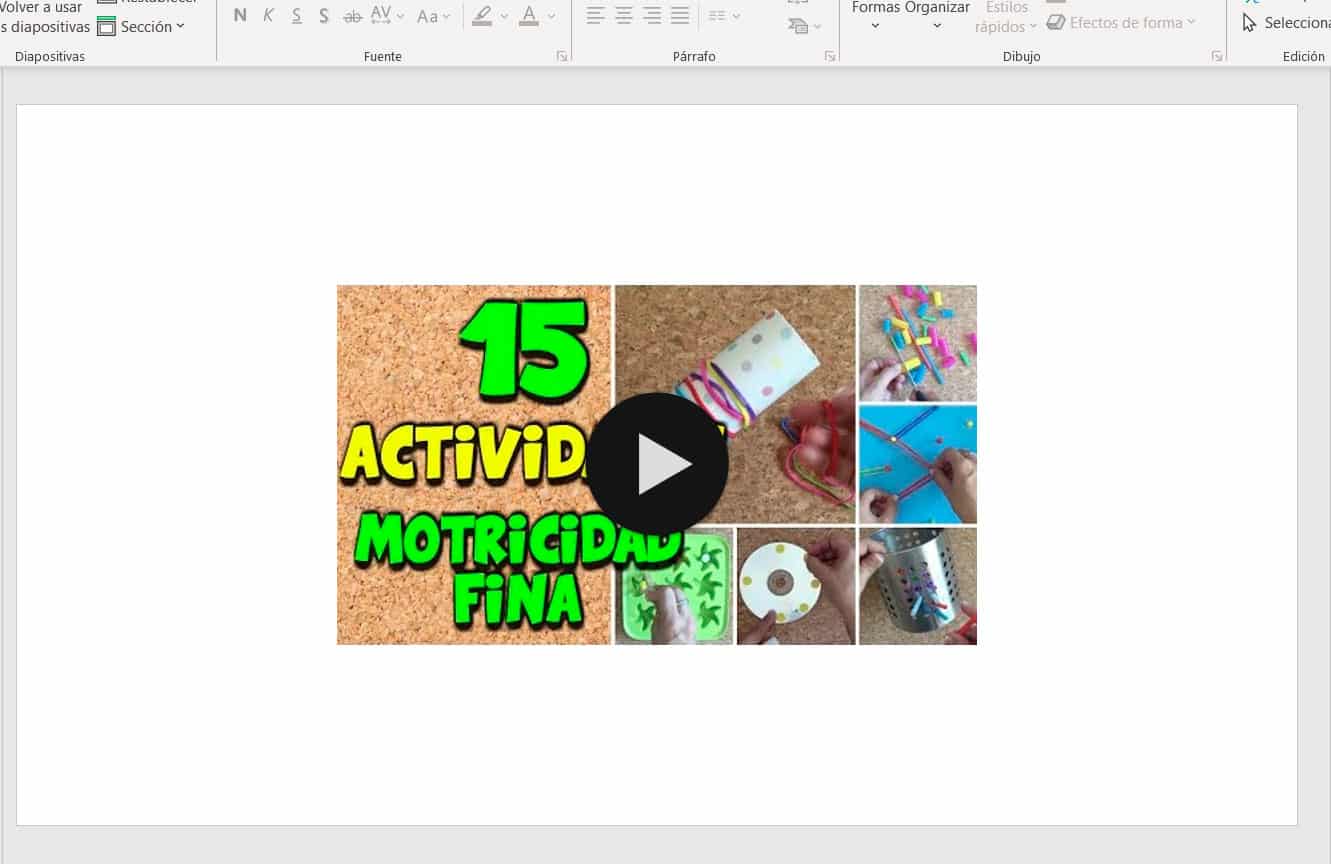The image size is (1331, 864).
Task: Align text to the left
Action: [x=596, y=16]
